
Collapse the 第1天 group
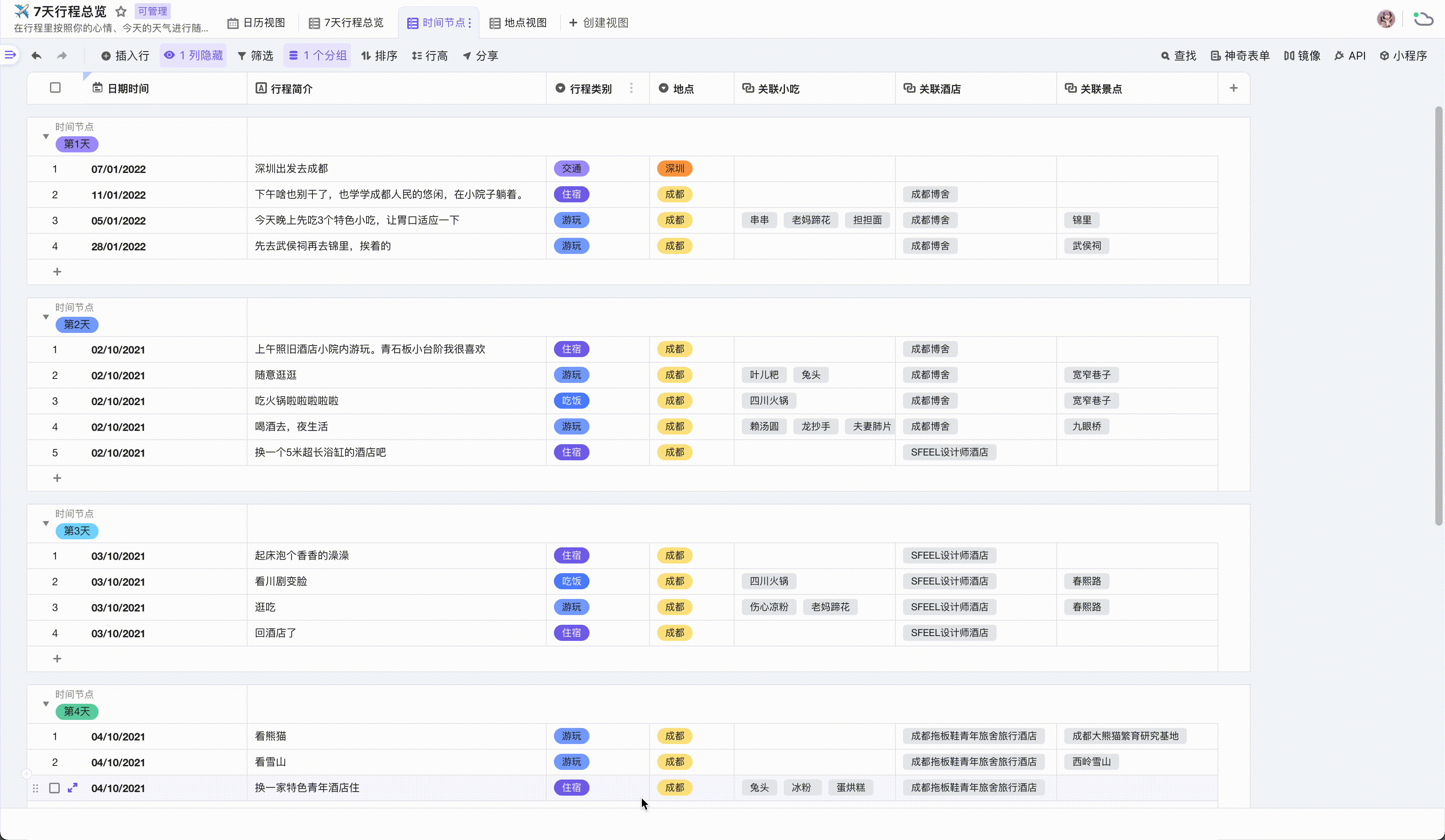(46, 137)
